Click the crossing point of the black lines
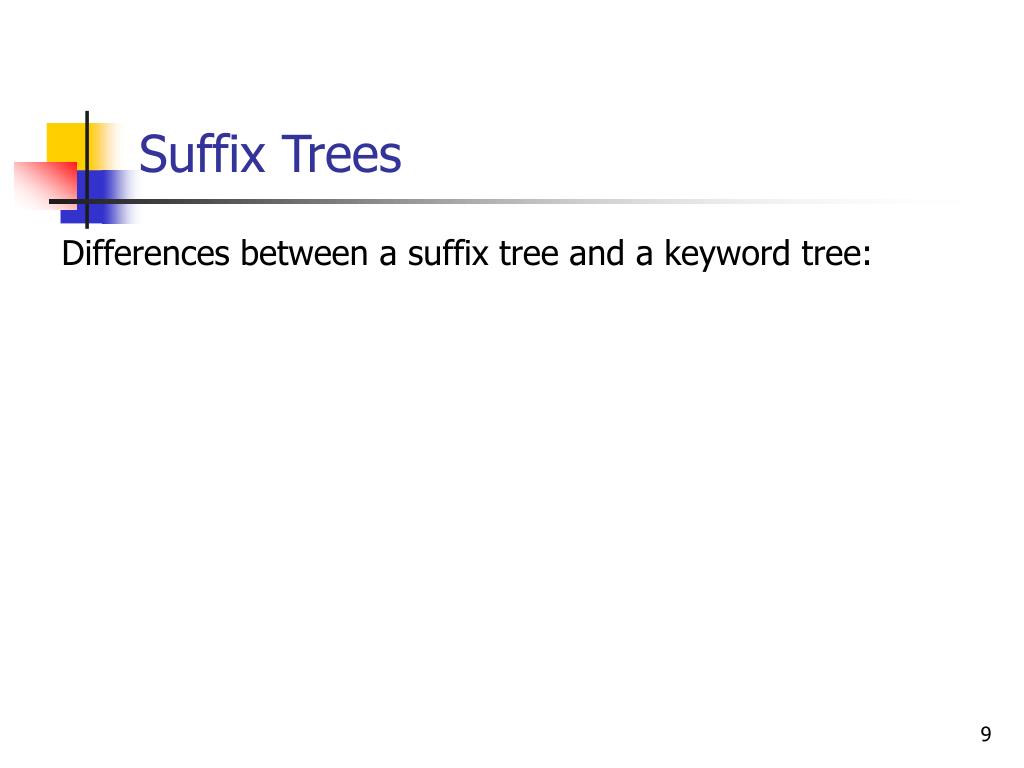The height and width of the screenshot is (768, 1024). pos(87,201)
